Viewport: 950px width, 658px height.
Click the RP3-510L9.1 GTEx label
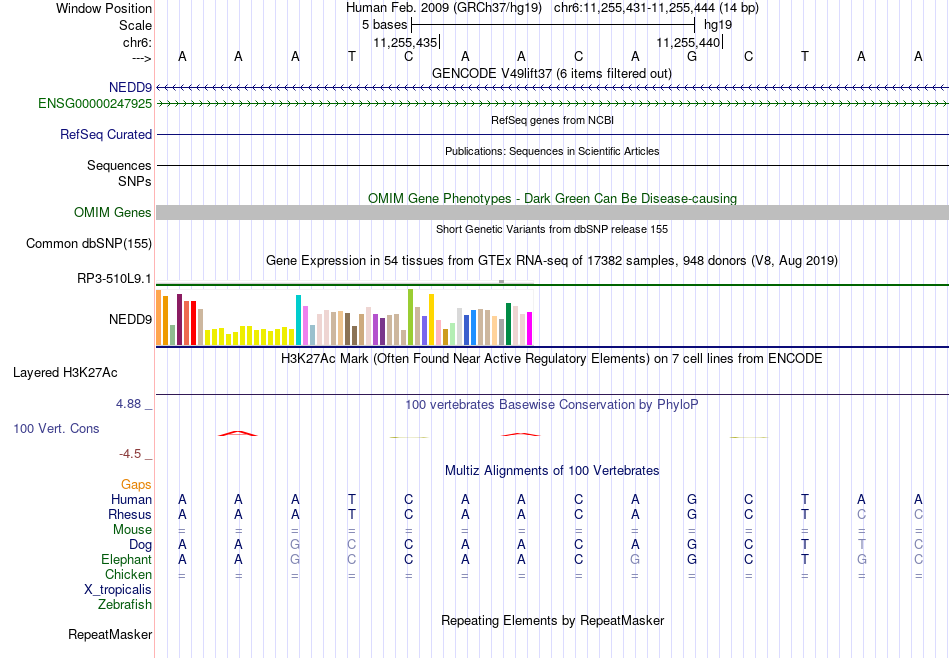(x=114, y=279)
